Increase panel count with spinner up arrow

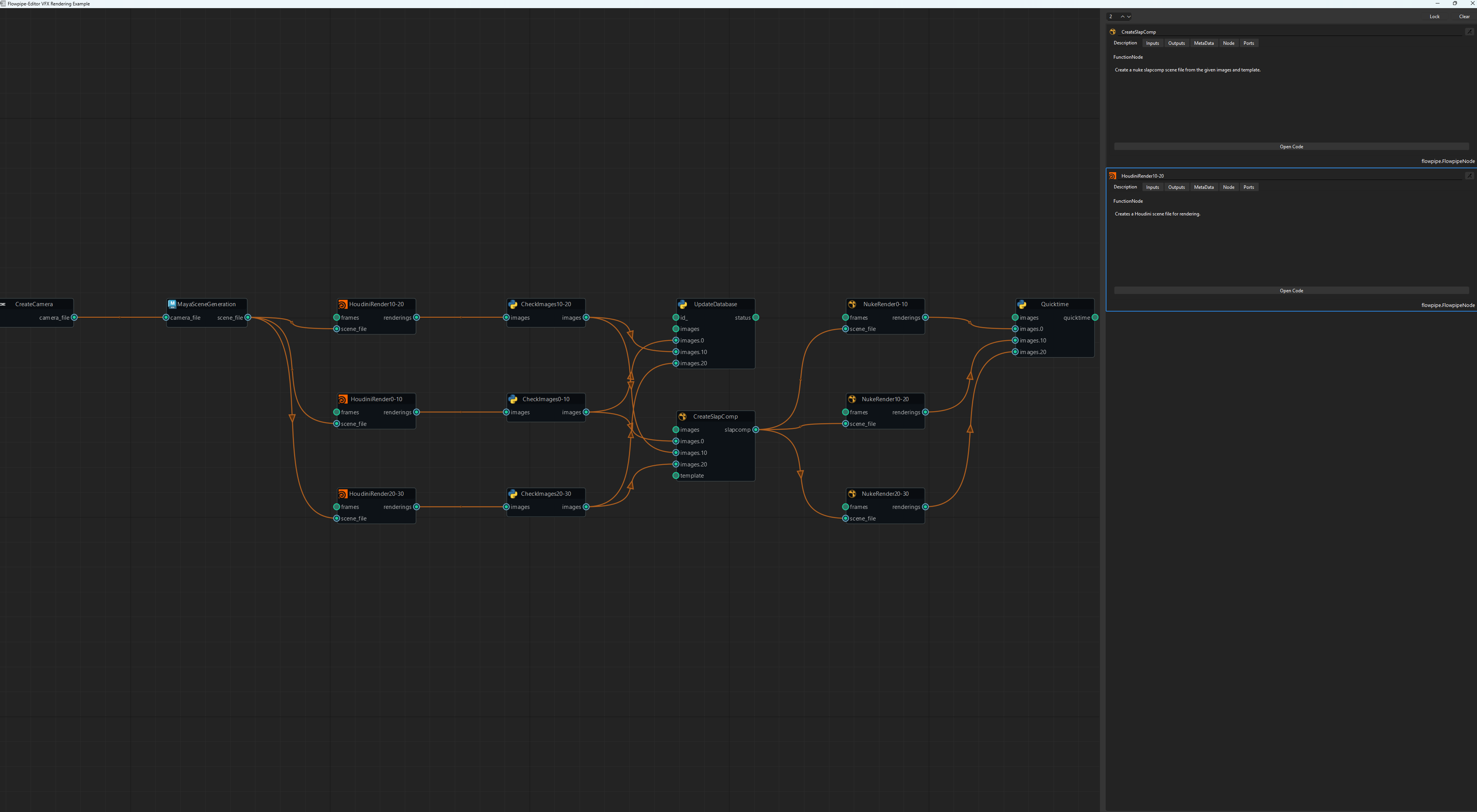coord(1123,17)
